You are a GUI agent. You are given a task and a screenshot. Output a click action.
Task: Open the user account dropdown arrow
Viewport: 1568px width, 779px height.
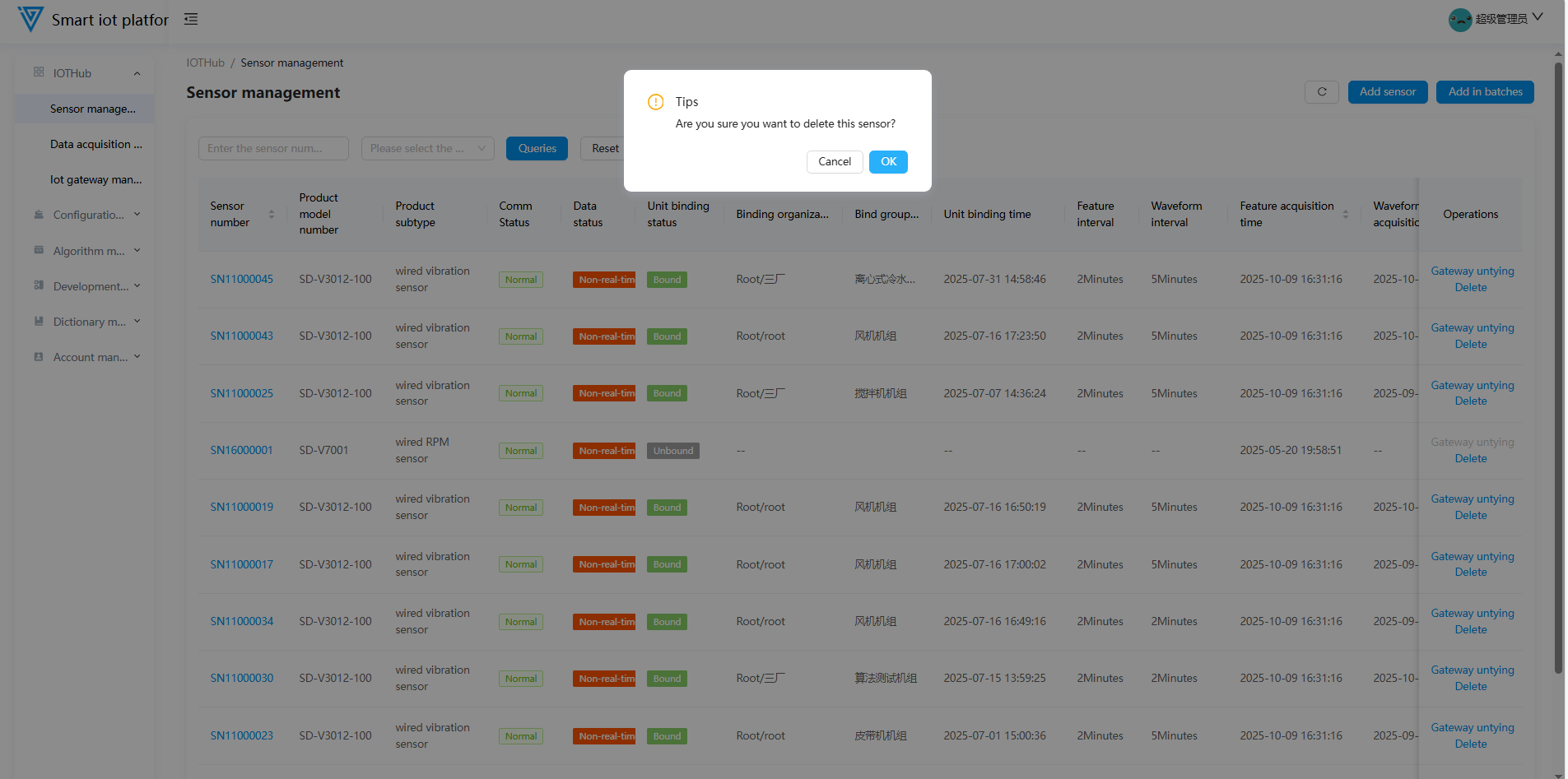1538,17
